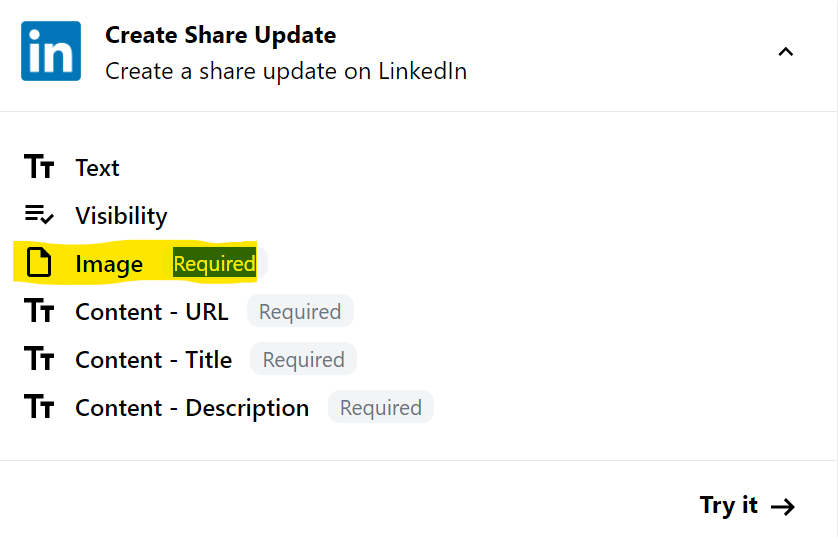Click the checklist icon beside Visibility
This screenshot has width=838, height=537.
pos(39,215)
